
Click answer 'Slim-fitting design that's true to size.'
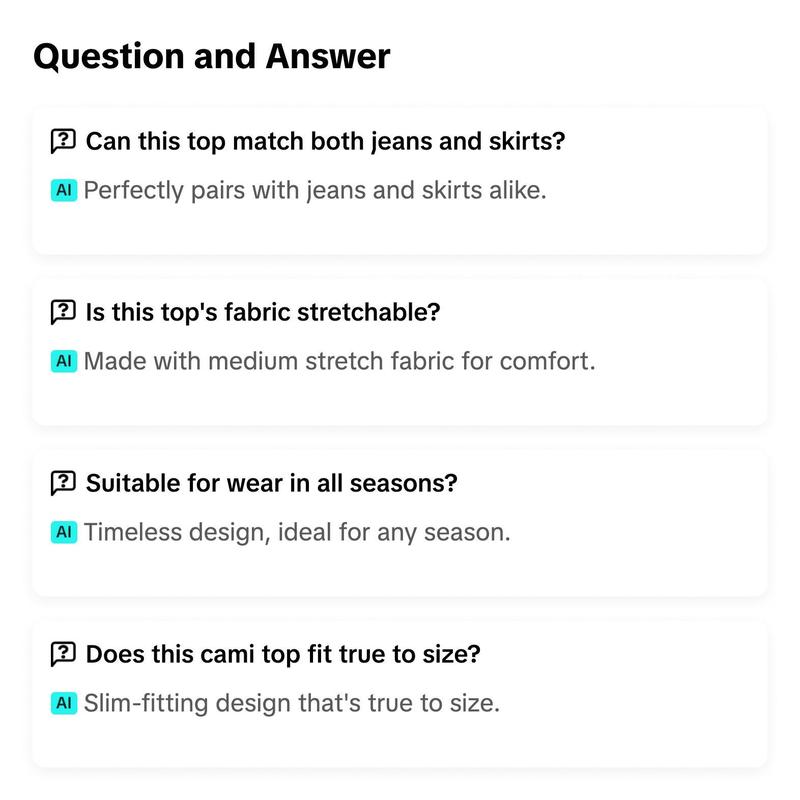[x=291, y=704]
